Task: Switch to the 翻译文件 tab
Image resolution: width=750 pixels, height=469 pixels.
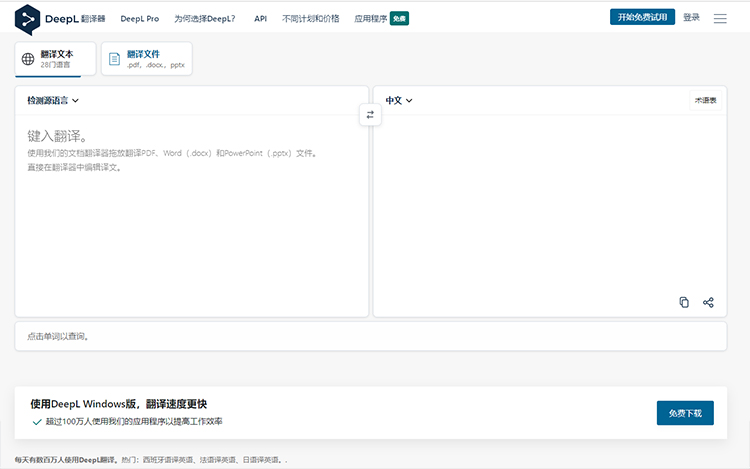Action: pyautogui.click(x=147, y=59)
